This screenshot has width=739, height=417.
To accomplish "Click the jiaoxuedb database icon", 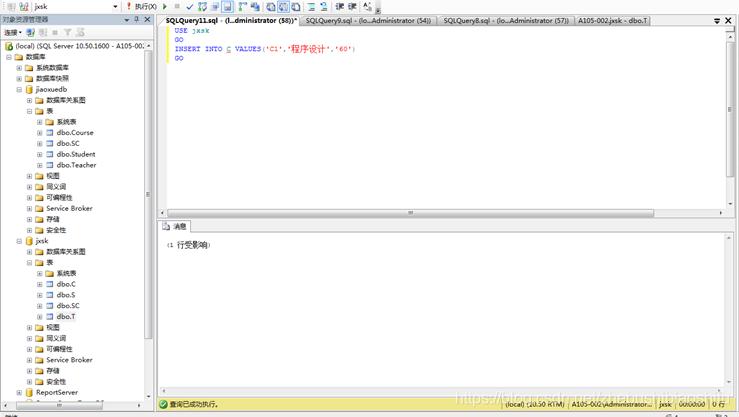I will (29, 89).
